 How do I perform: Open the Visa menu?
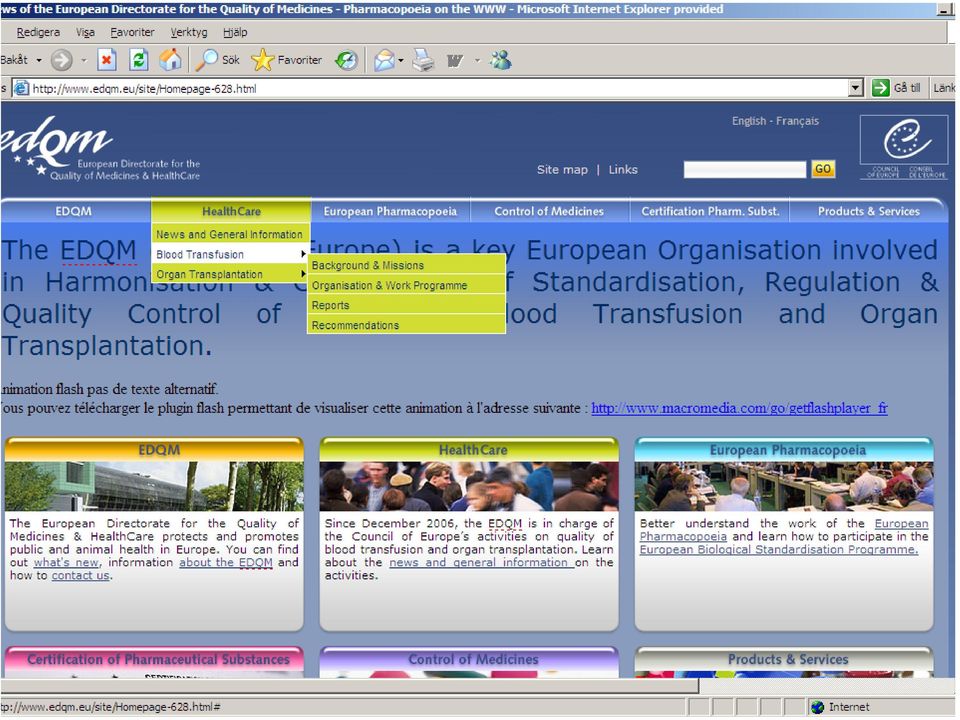click(85, 32)
